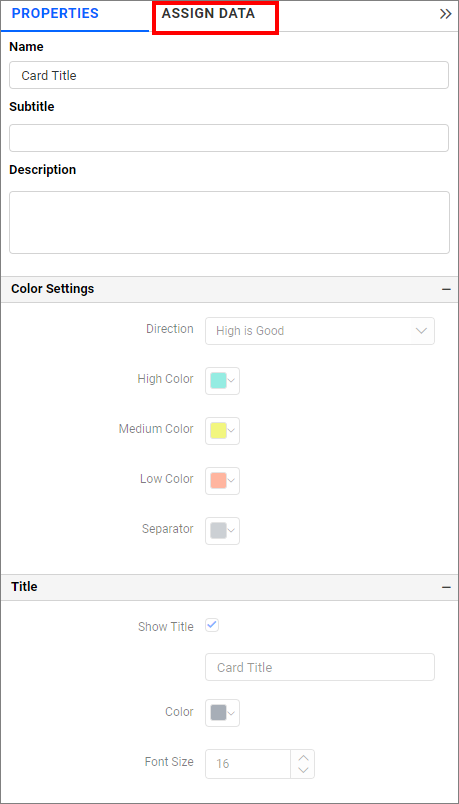
Task: Click the Description text area
Action: [229, 223]
